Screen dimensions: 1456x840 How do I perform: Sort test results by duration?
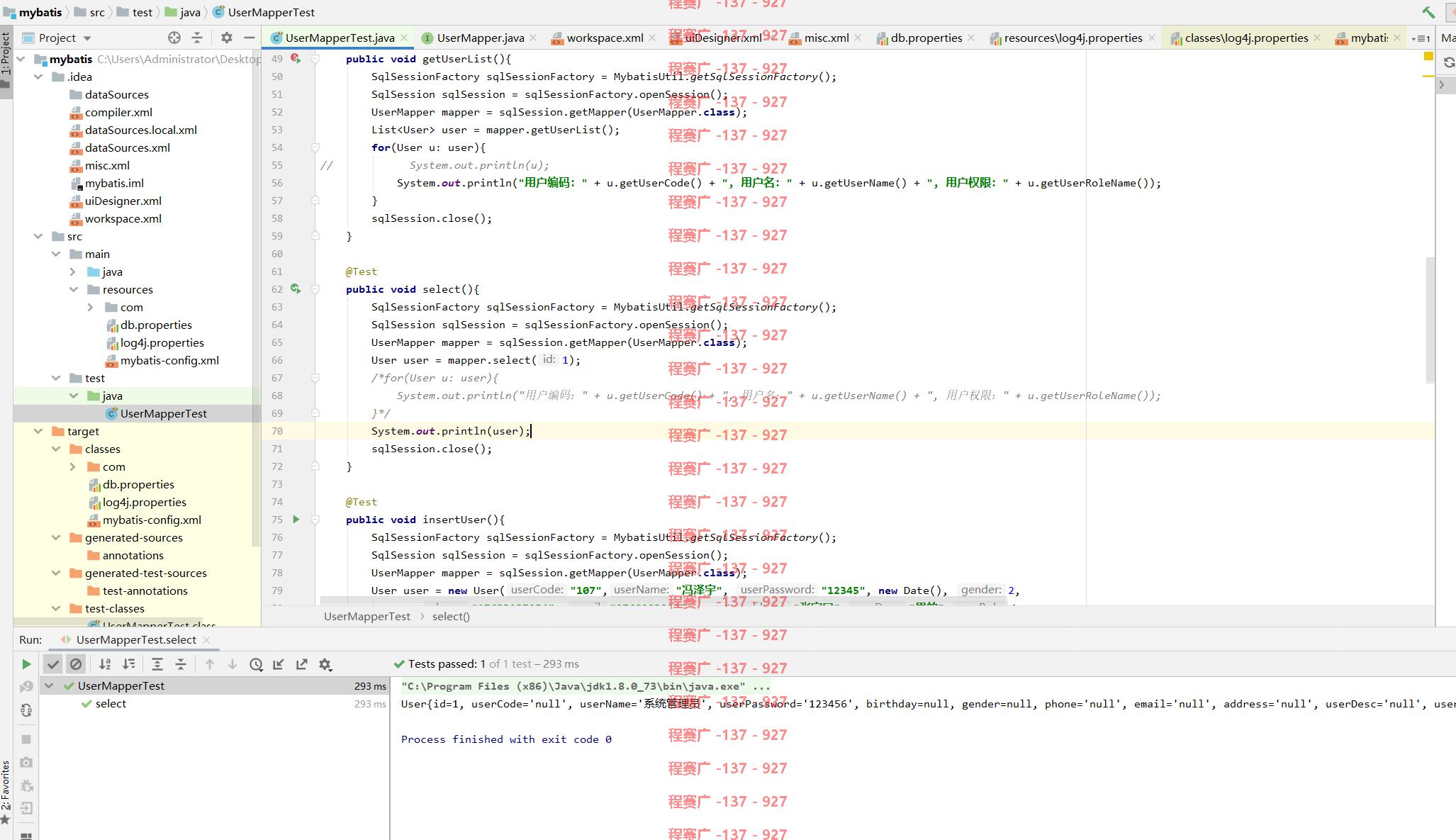point(128,664)
